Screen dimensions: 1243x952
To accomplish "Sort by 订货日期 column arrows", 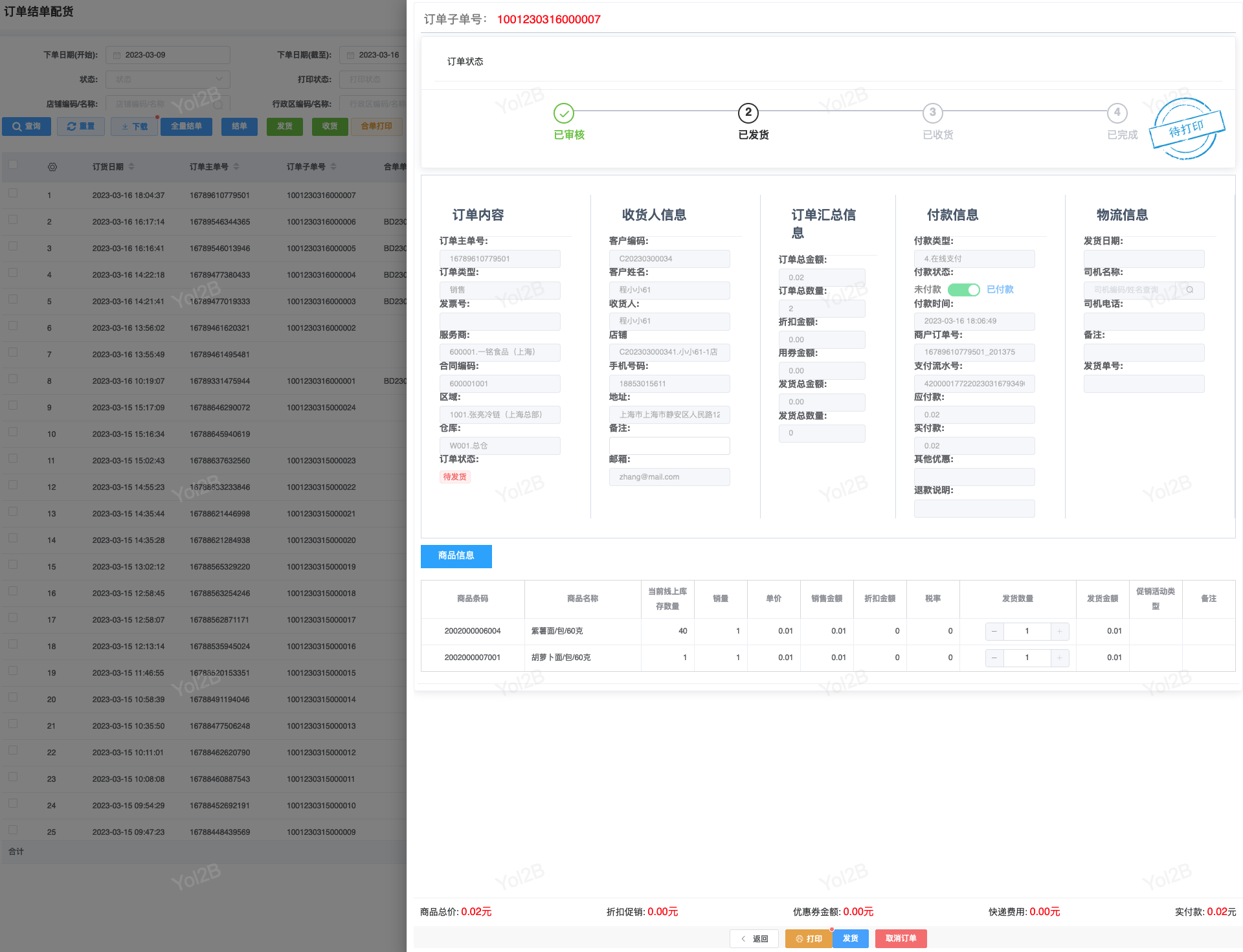I will pyautogui.click(x=131, y=167).
